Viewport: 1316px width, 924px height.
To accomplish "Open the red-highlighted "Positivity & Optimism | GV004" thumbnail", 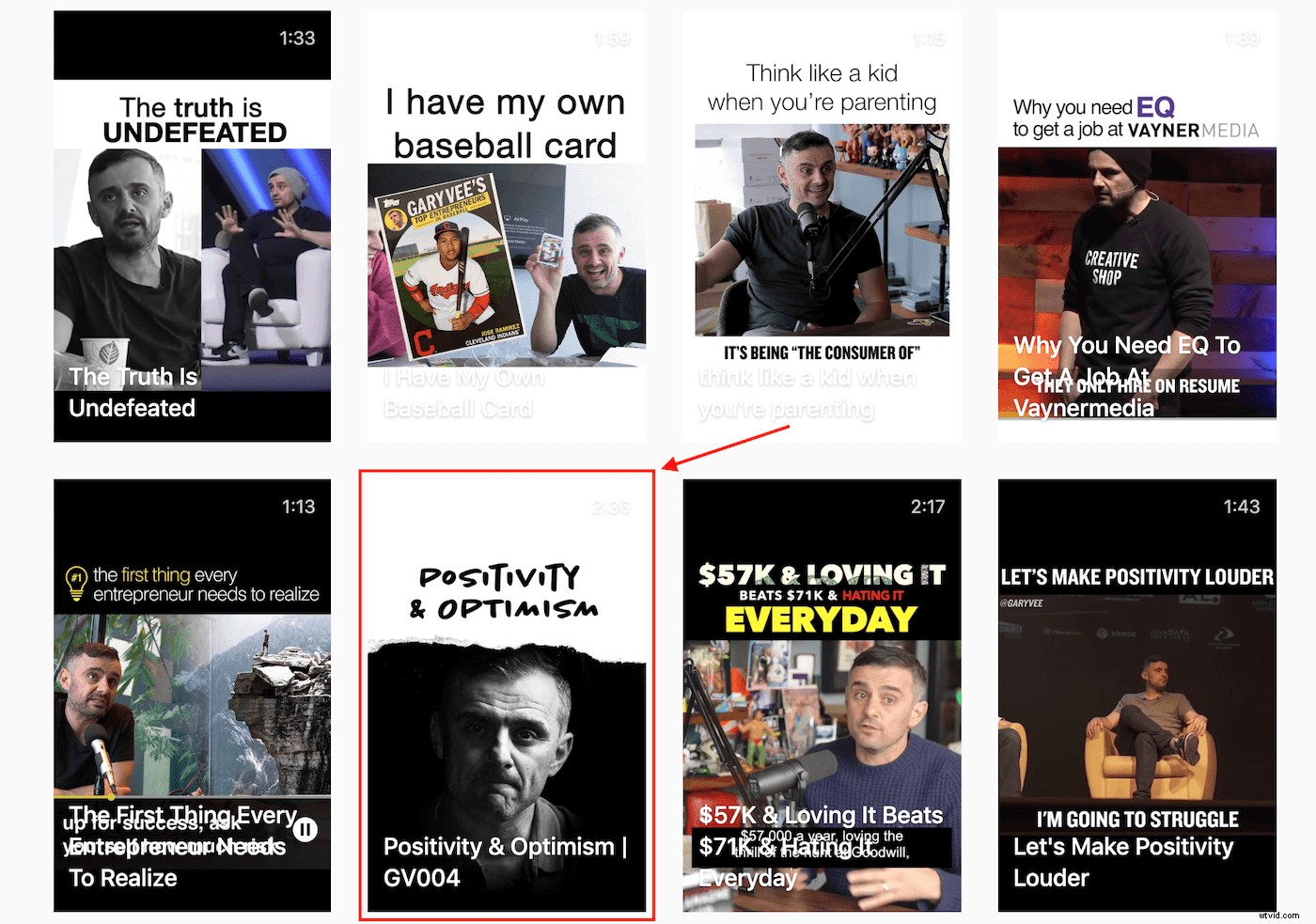I will pyautogui.click(x=506, y=696).
